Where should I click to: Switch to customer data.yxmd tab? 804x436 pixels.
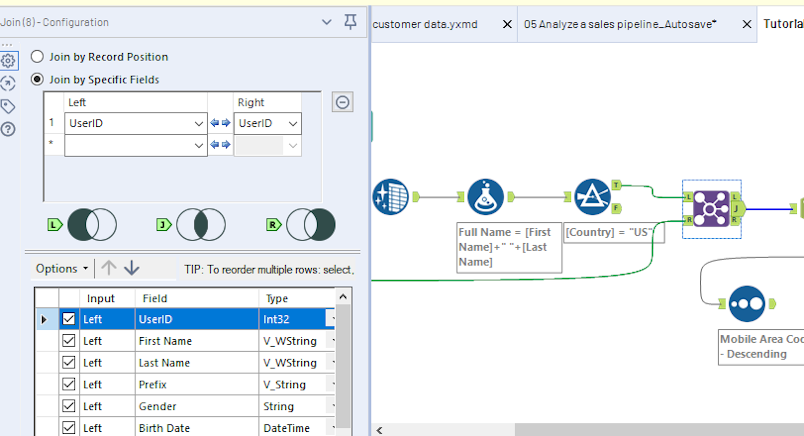click(425, 24)
